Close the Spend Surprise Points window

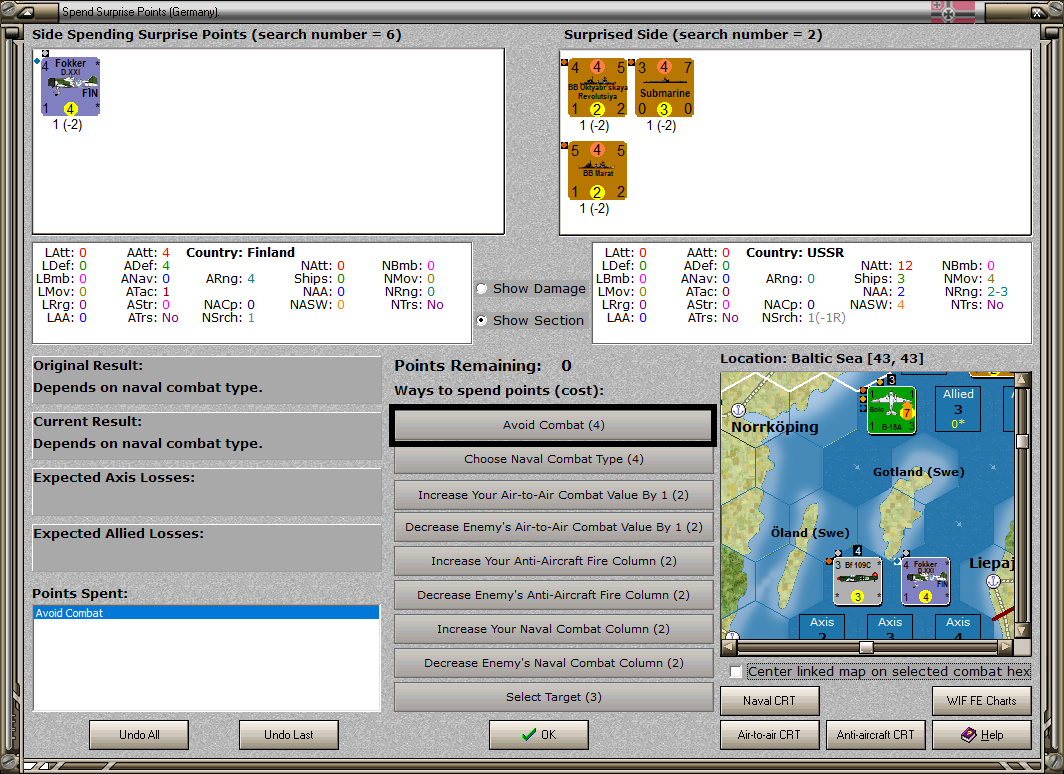click(x=1038, y=12)
